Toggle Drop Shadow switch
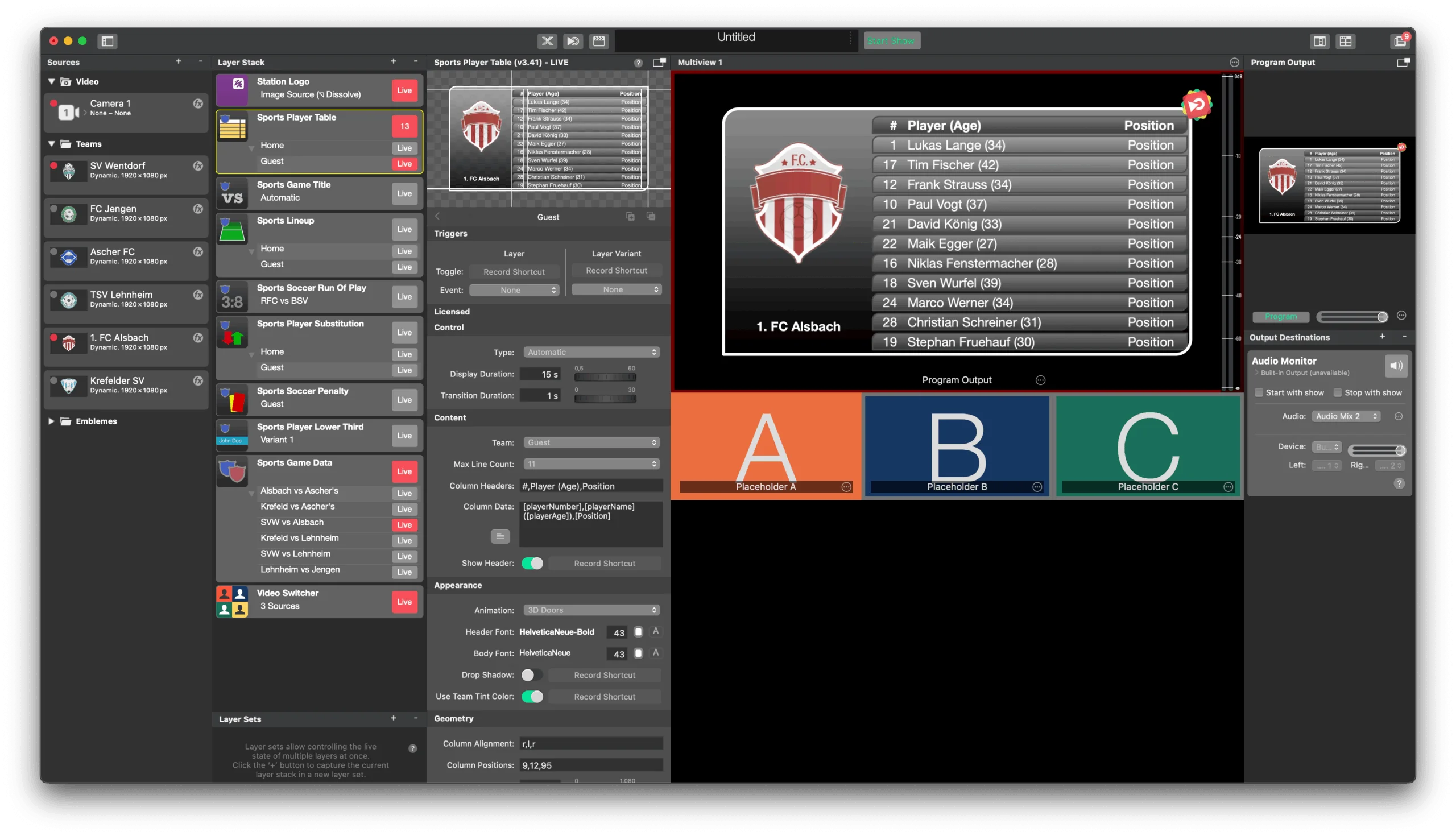1456x836 pixels. [x=532, y=675]
